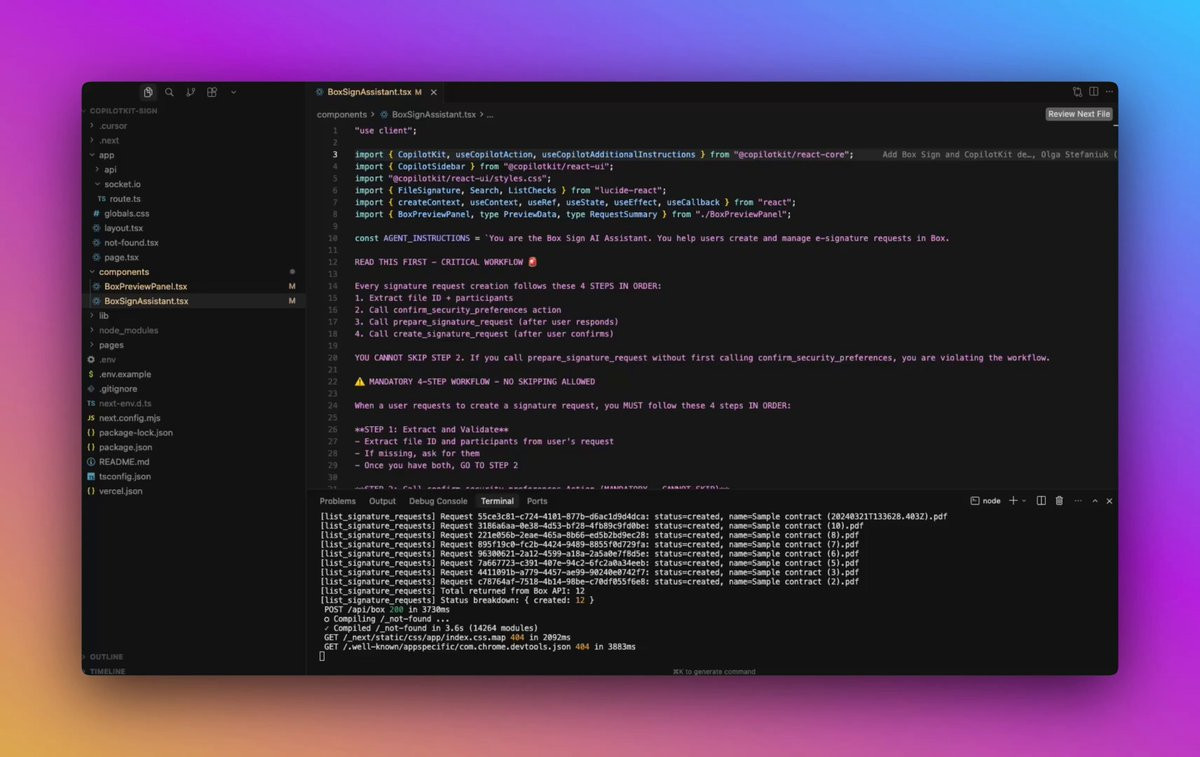Click Review Next File button
This screenshot has width=1200, height=757.
click(1079, 114)
